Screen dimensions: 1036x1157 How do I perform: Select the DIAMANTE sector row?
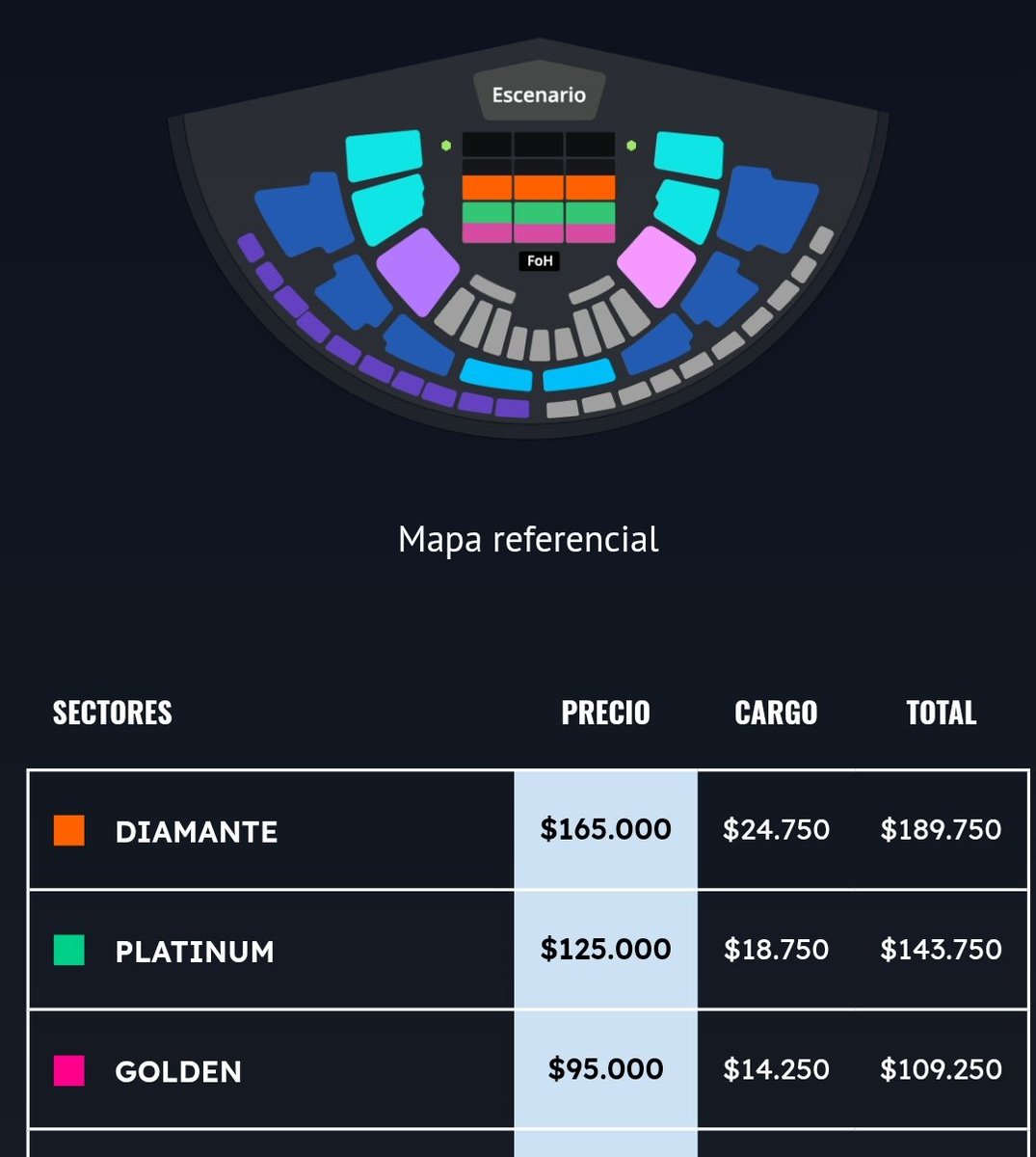pyautogui.click(x=528, y=830)
